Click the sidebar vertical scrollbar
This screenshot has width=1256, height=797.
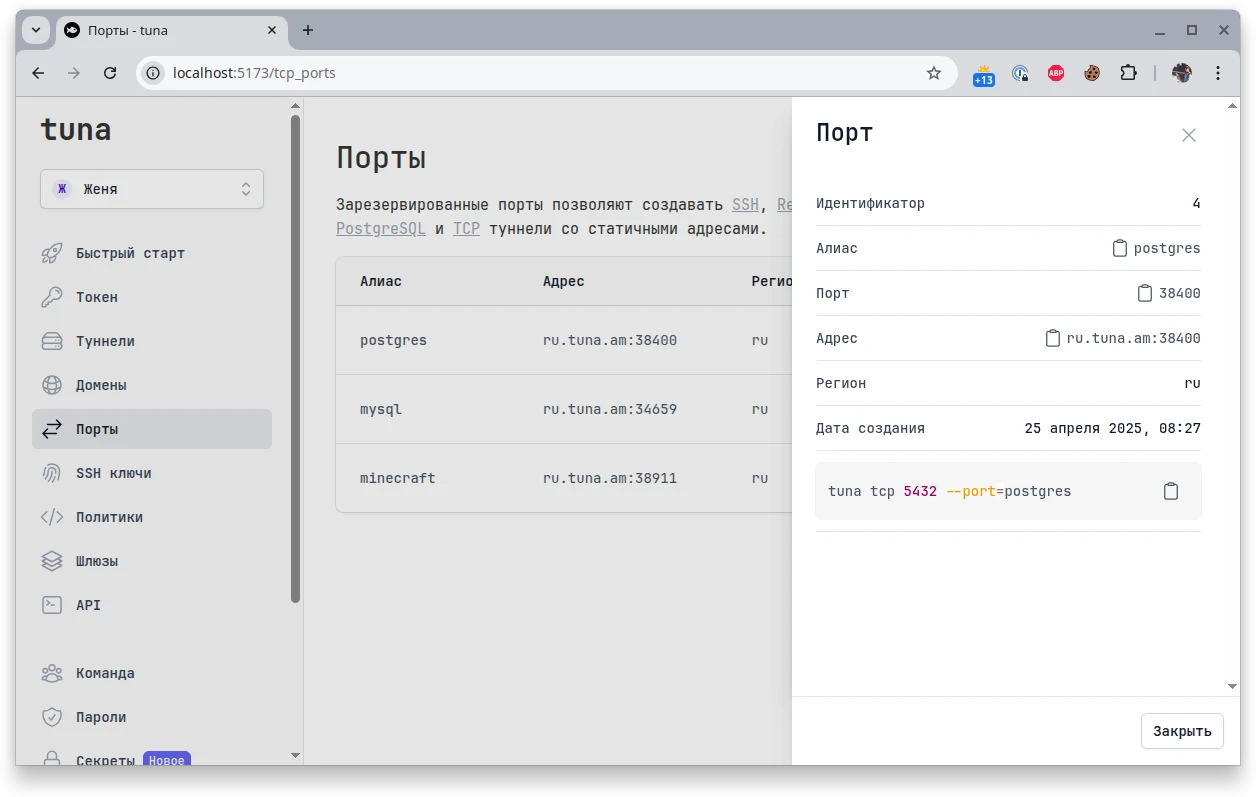(x=295, y=360)
